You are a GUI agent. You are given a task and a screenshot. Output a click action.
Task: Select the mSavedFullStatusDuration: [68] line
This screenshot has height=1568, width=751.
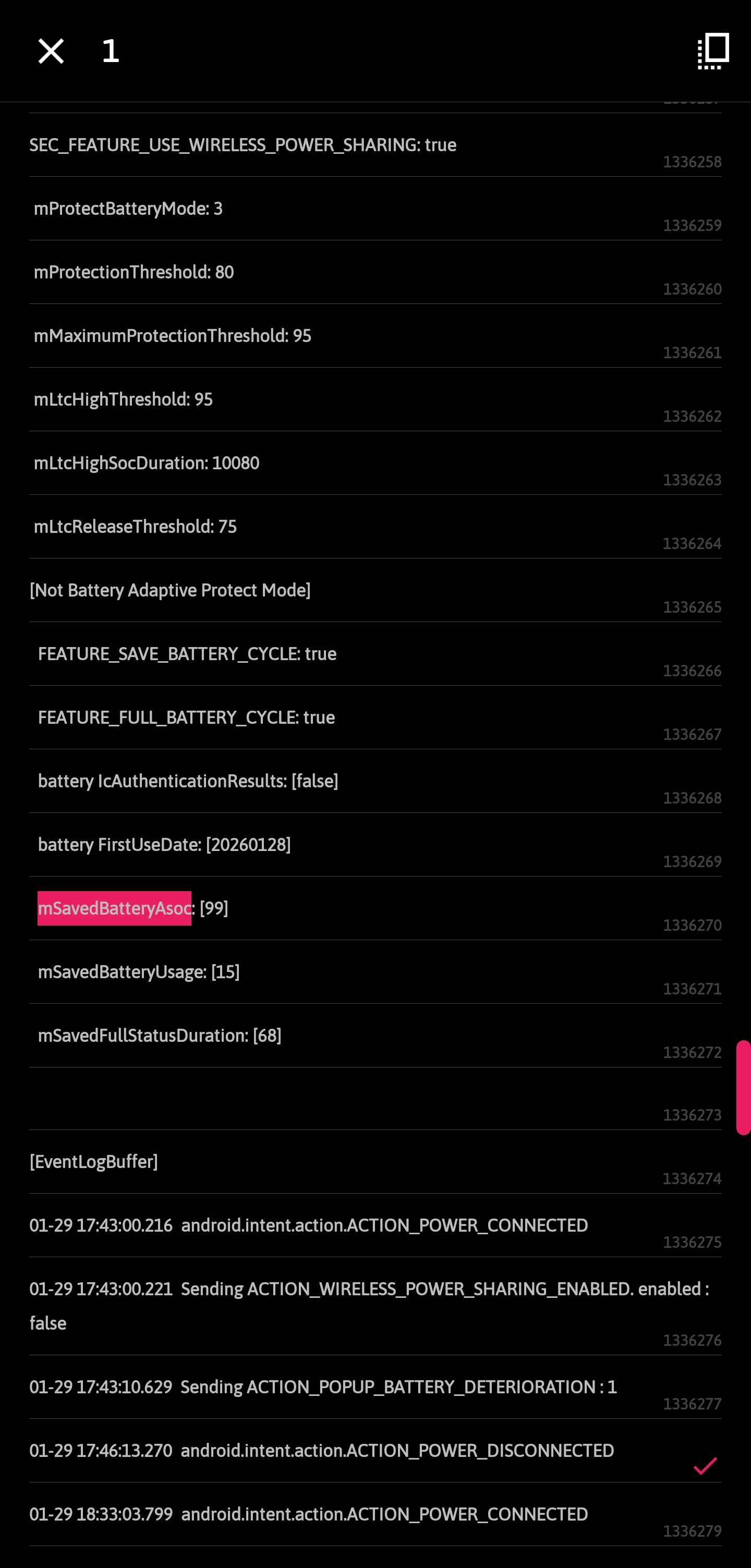pyautogui.click(x=160, y=1036)
